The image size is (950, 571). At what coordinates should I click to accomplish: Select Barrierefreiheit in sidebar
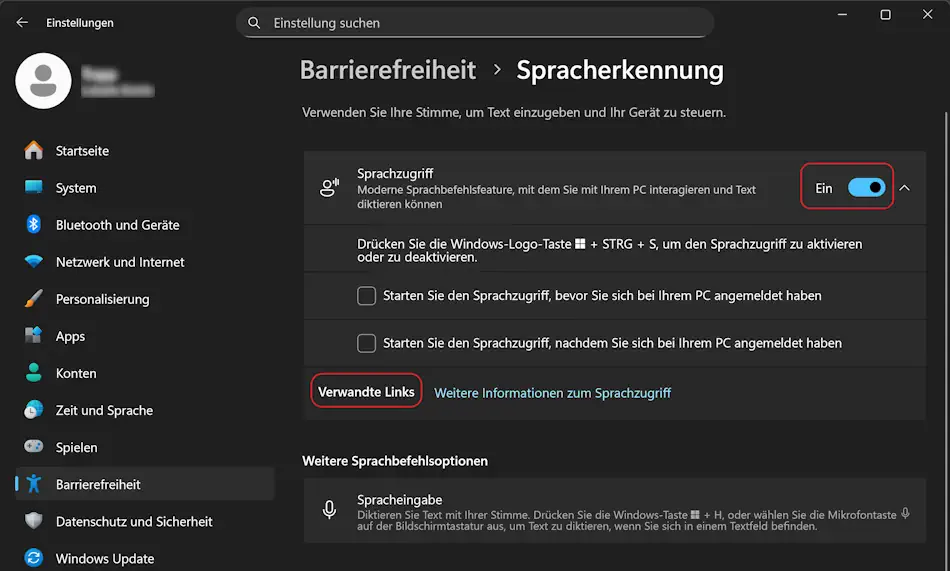(145, 484)
